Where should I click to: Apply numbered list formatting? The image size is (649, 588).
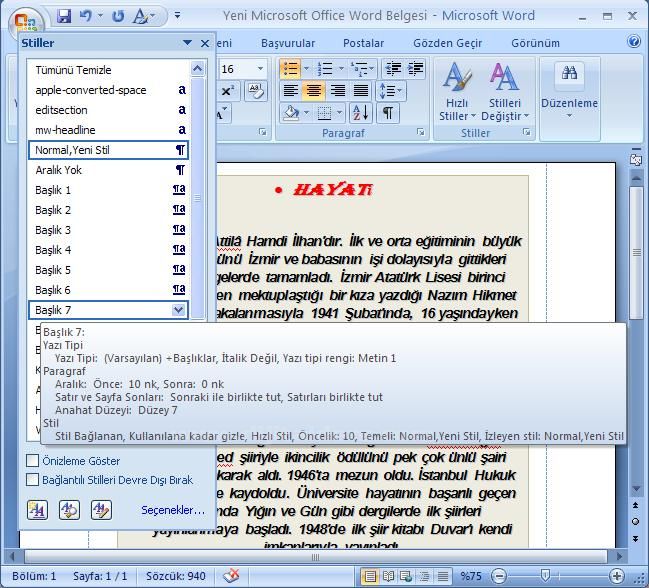(x=325, y=68)
